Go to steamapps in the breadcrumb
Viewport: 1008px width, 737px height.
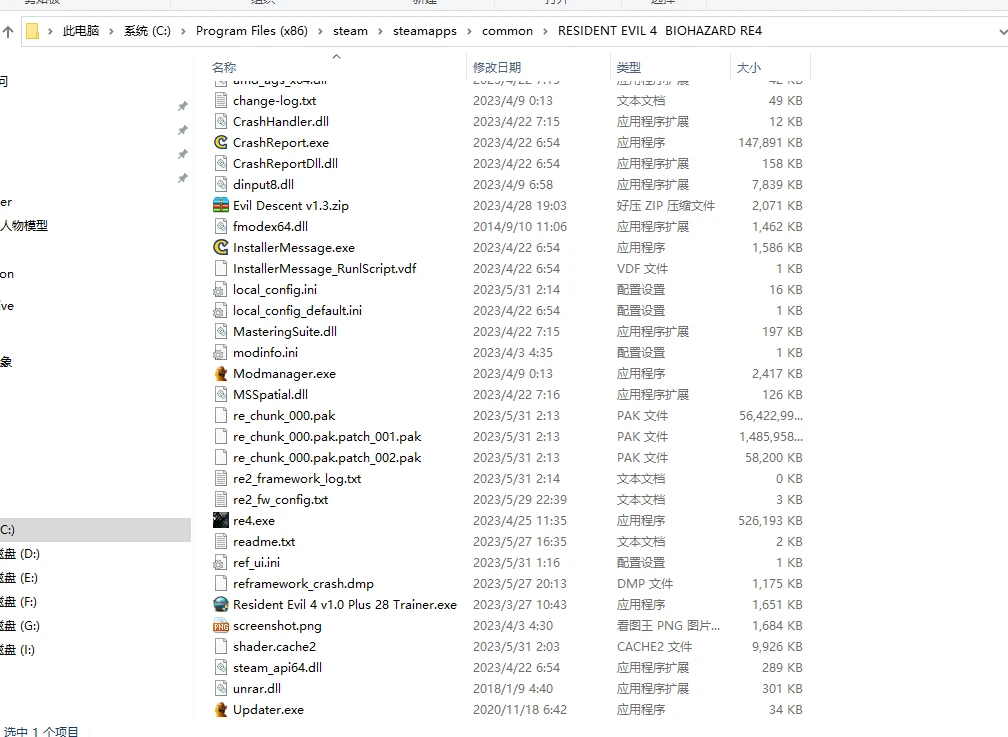[425, 31]
